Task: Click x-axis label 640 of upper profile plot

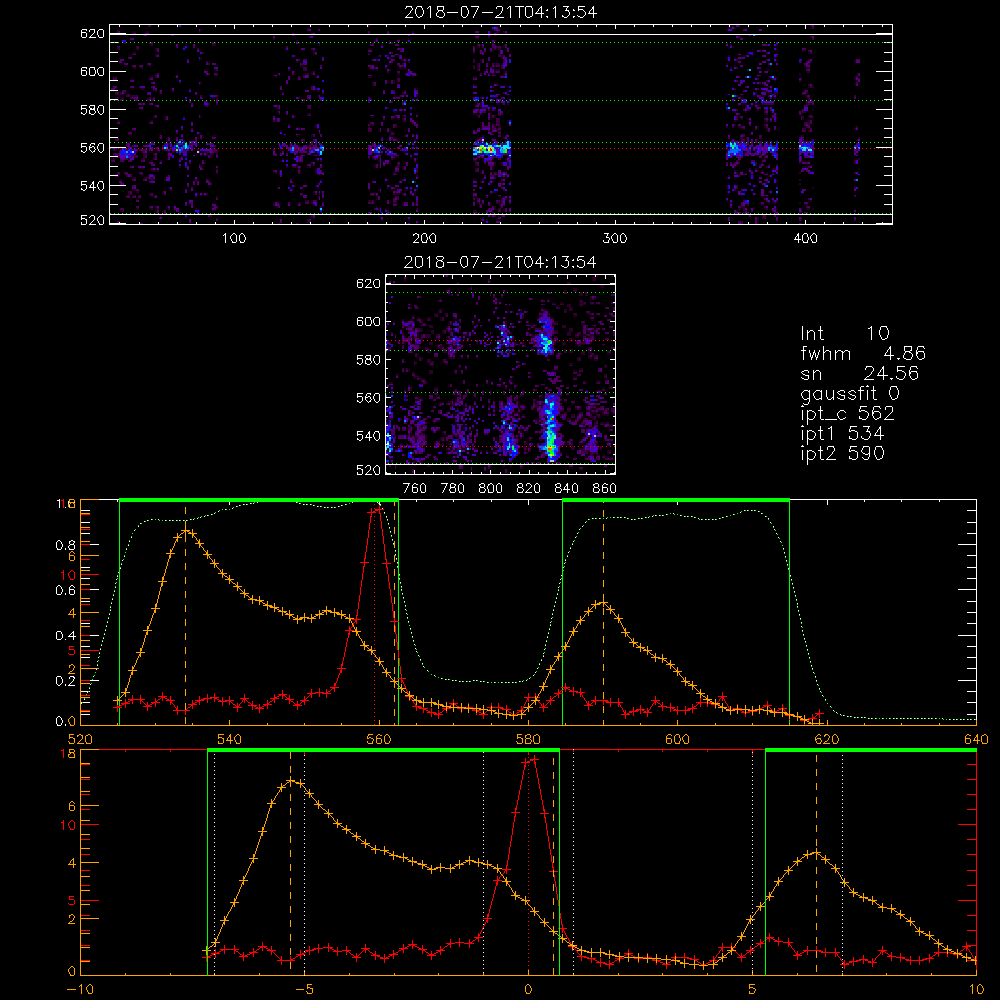Action: click(x=976, y=739)
